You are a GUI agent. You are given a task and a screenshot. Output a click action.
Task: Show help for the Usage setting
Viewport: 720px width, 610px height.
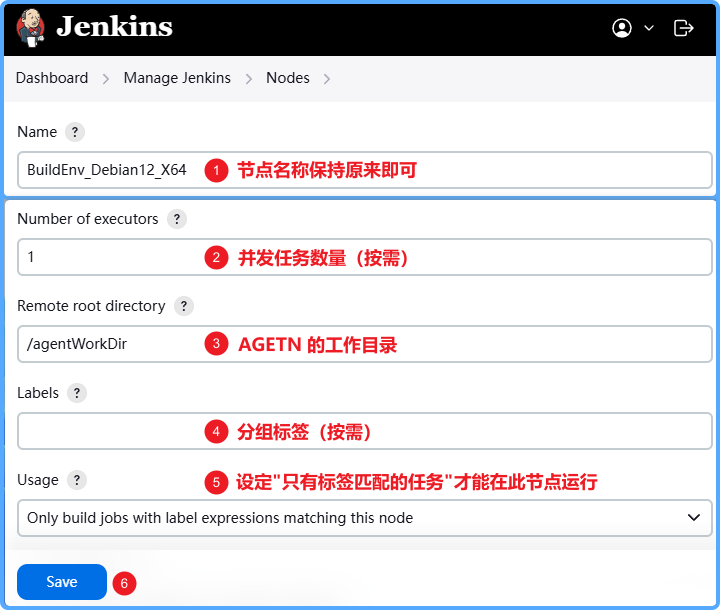pyautogui.click(x=77, y=480)
